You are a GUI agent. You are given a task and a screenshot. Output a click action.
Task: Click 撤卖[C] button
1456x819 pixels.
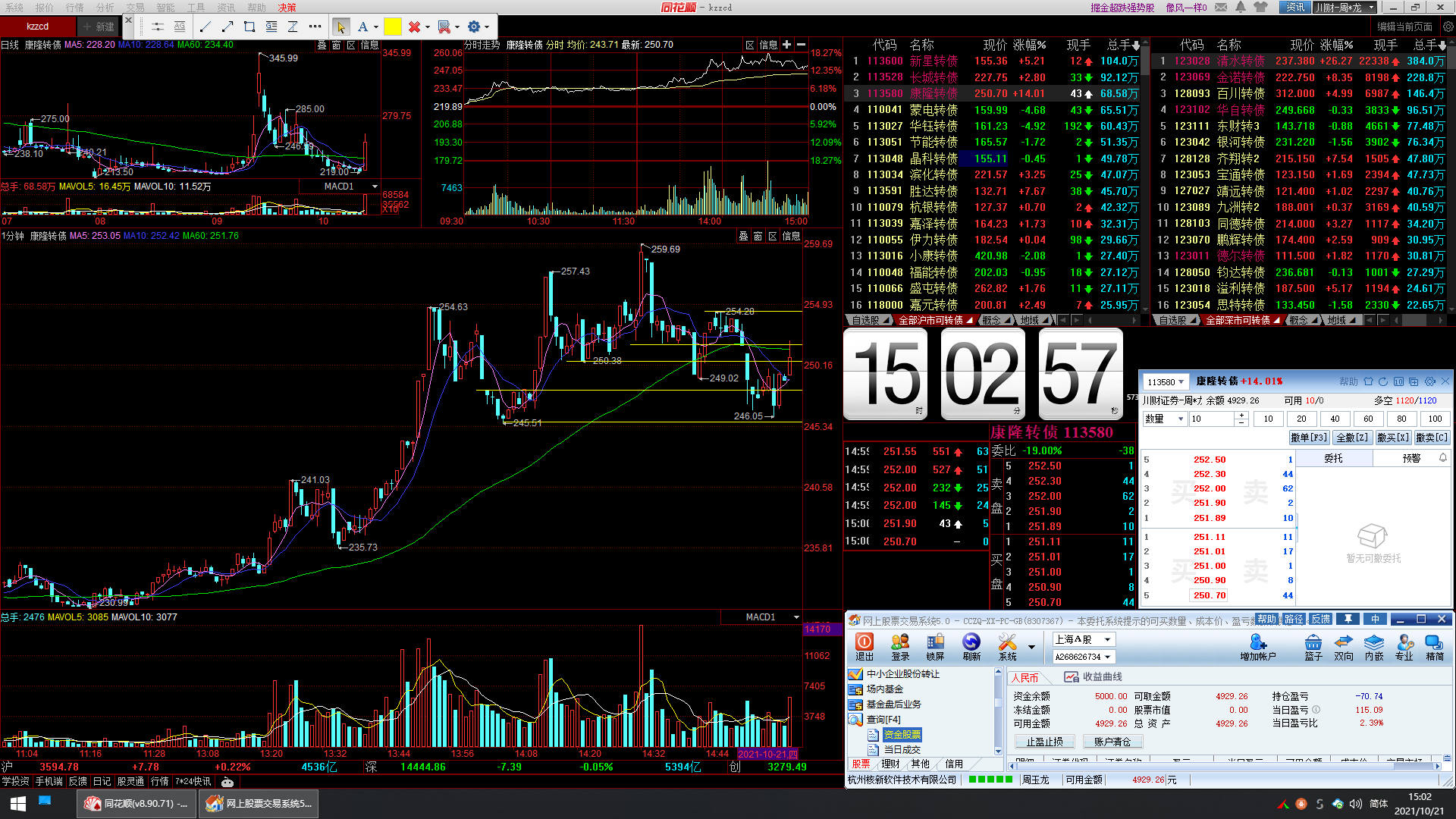1432,438
